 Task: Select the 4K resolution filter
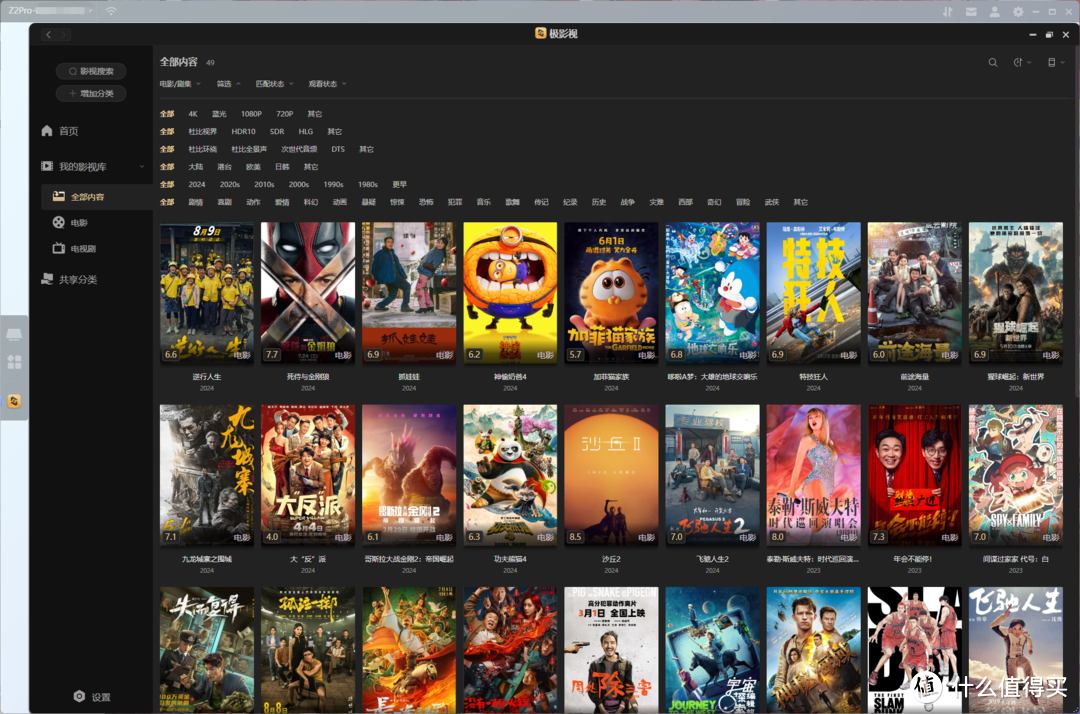click(x=193, y=114)
